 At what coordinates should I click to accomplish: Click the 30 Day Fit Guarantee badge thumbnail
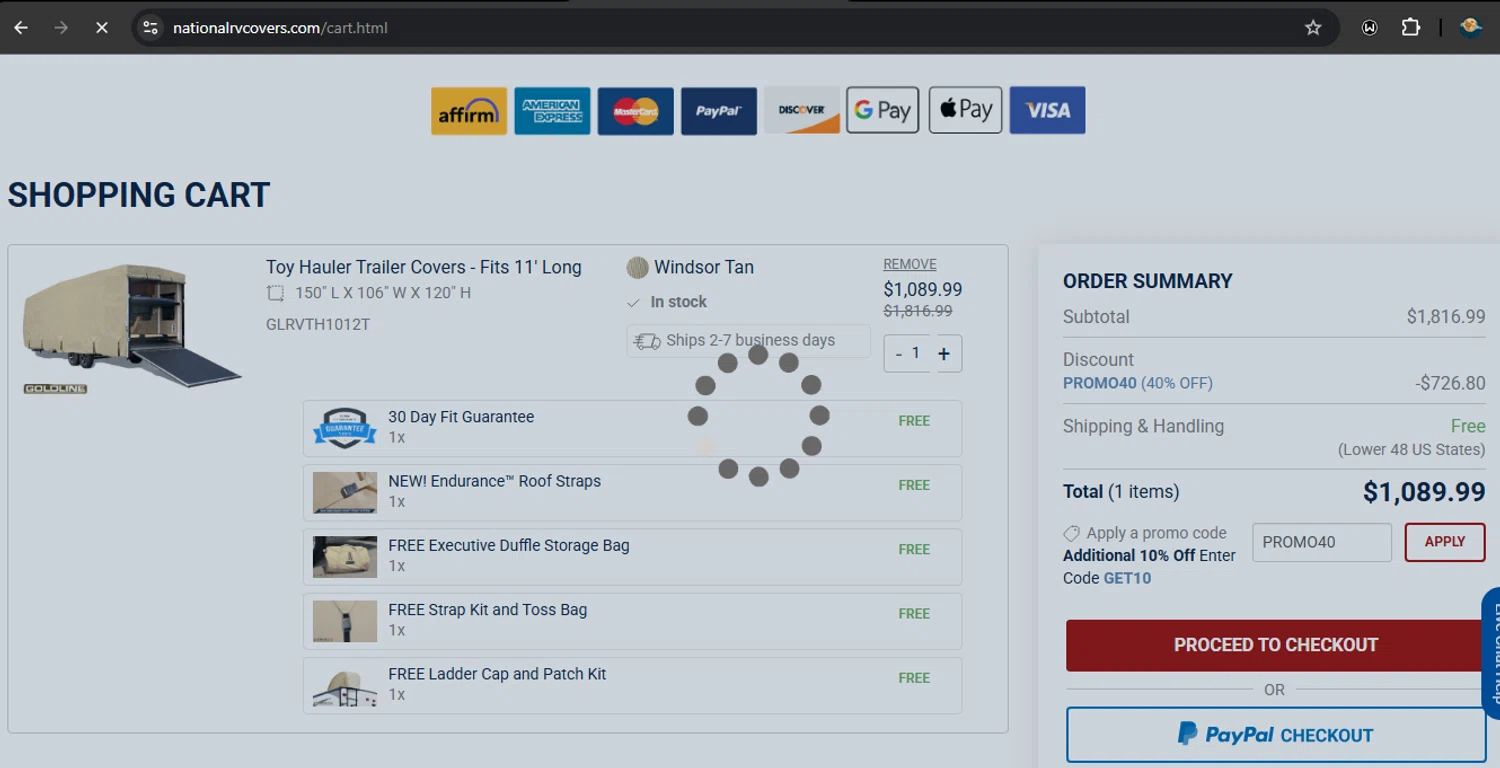point(345,428)
